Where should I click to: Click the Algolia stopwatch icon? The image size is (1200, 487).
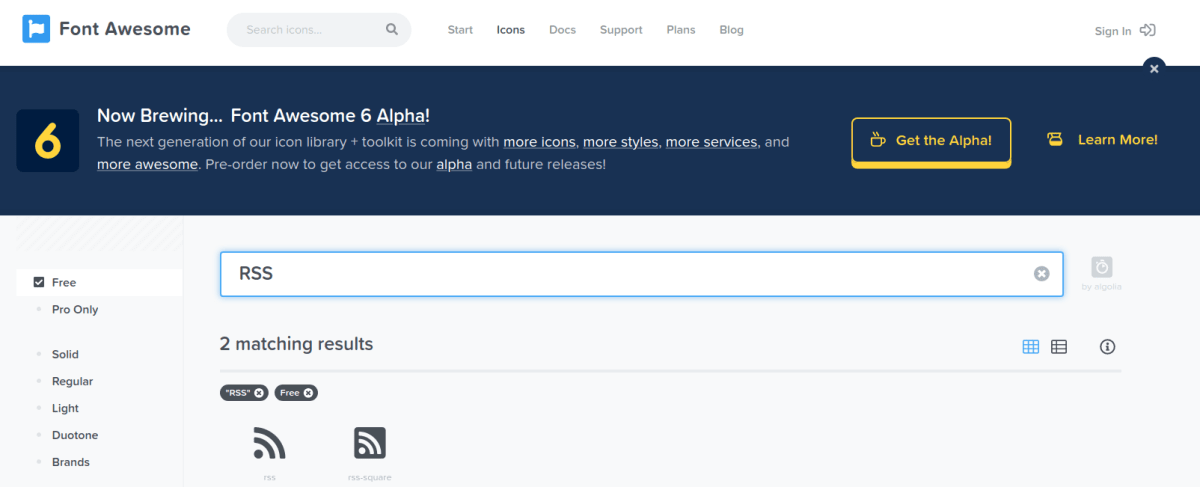pyautogui.click(x=1102, y=267)
